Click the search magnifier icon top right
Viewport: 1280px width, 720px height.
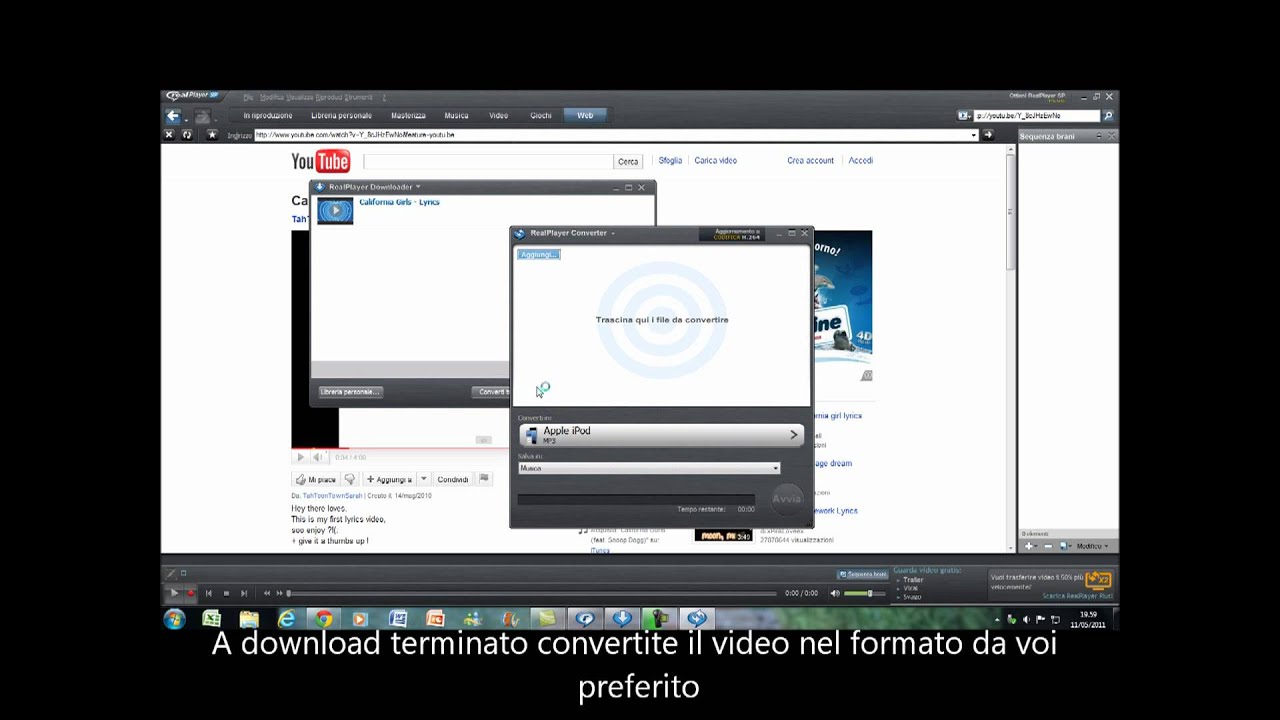[1107, 116]
